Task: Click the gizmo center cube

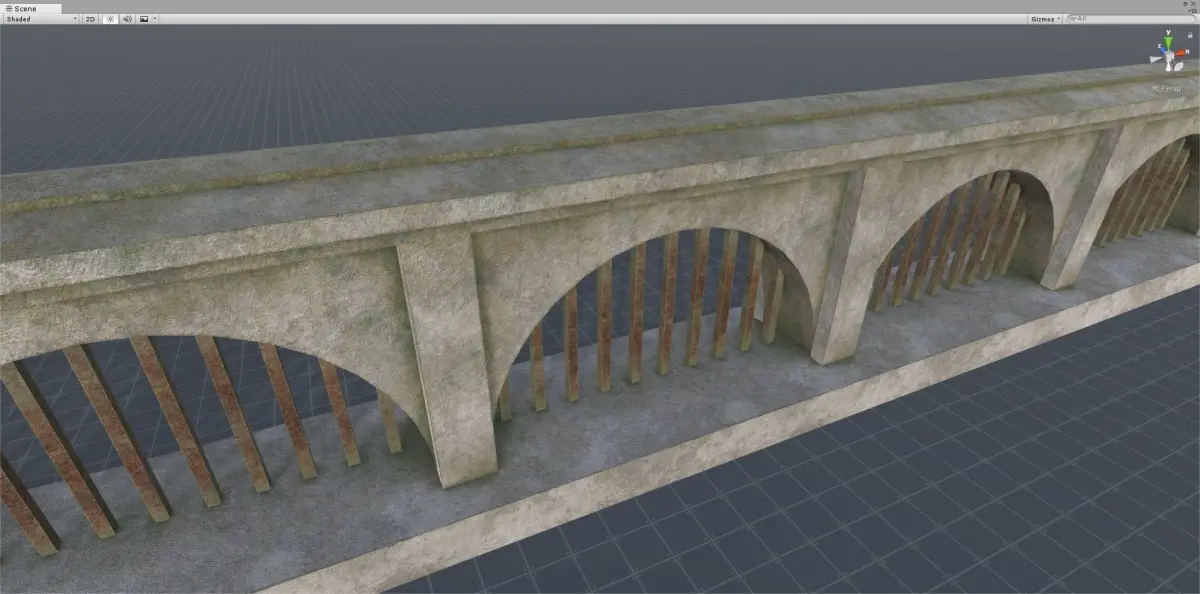Action: 1168,56
